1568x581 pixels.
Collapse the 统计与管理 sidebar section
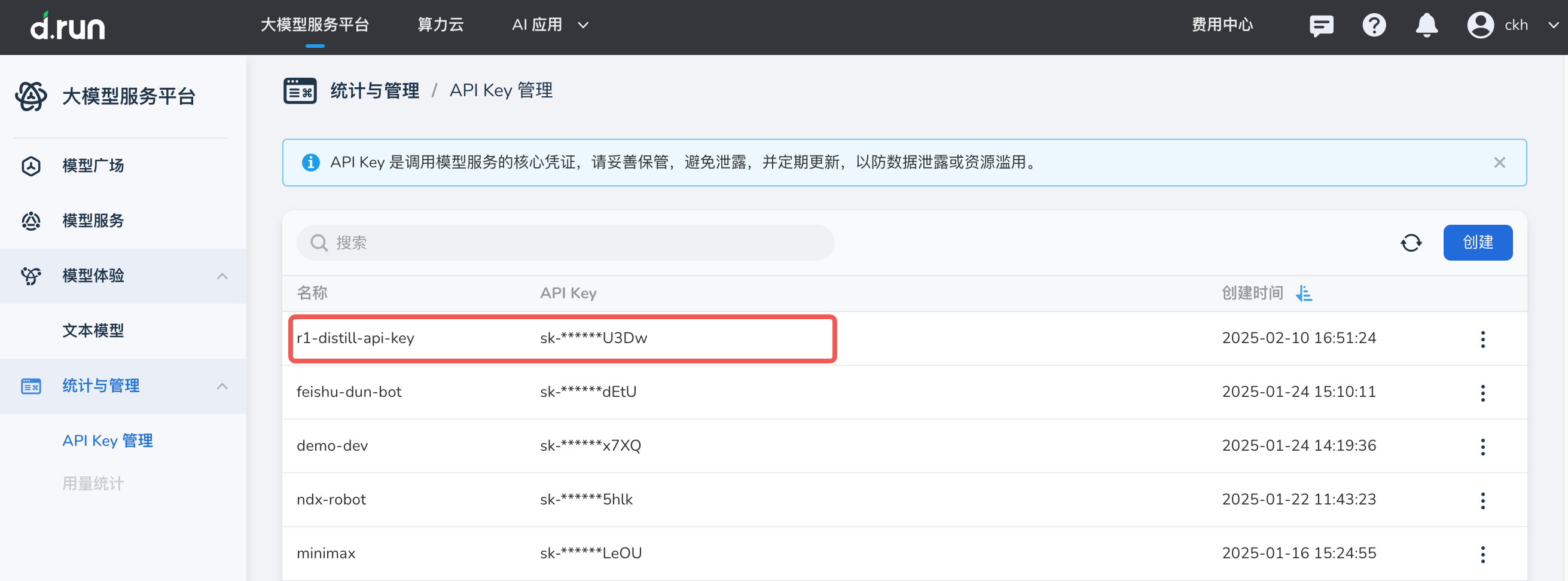click(x=222, y=386)
